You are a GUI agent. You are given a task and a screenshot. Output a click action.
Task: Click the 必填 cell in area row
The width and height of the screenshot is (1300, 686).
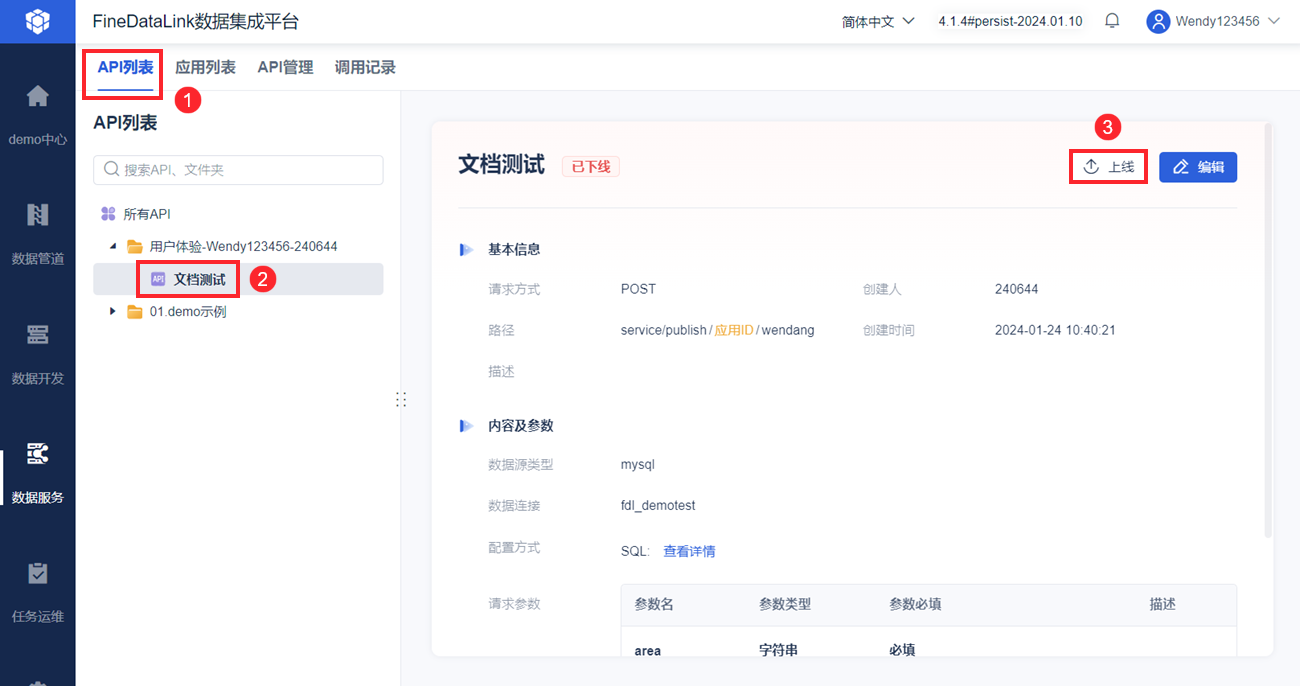pyautogui.click(x=902, y=650)
